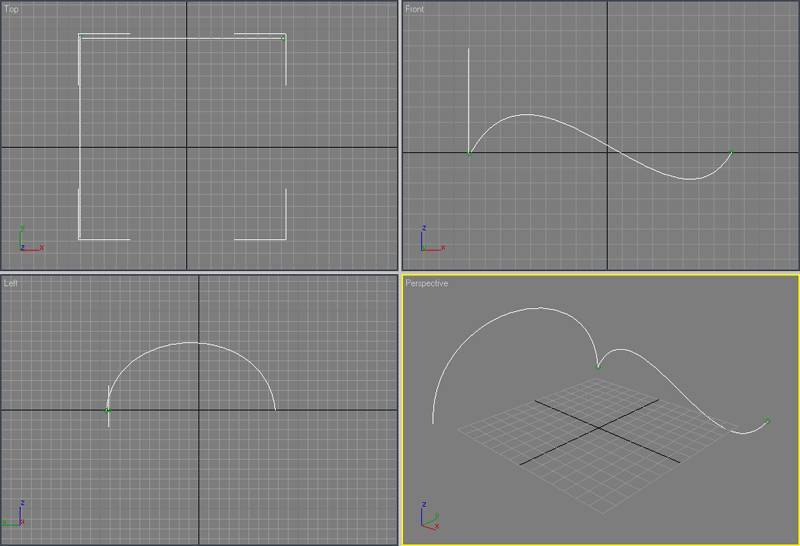
Task: Select the green vertex in Left viewport
Action: pos(108,410)
